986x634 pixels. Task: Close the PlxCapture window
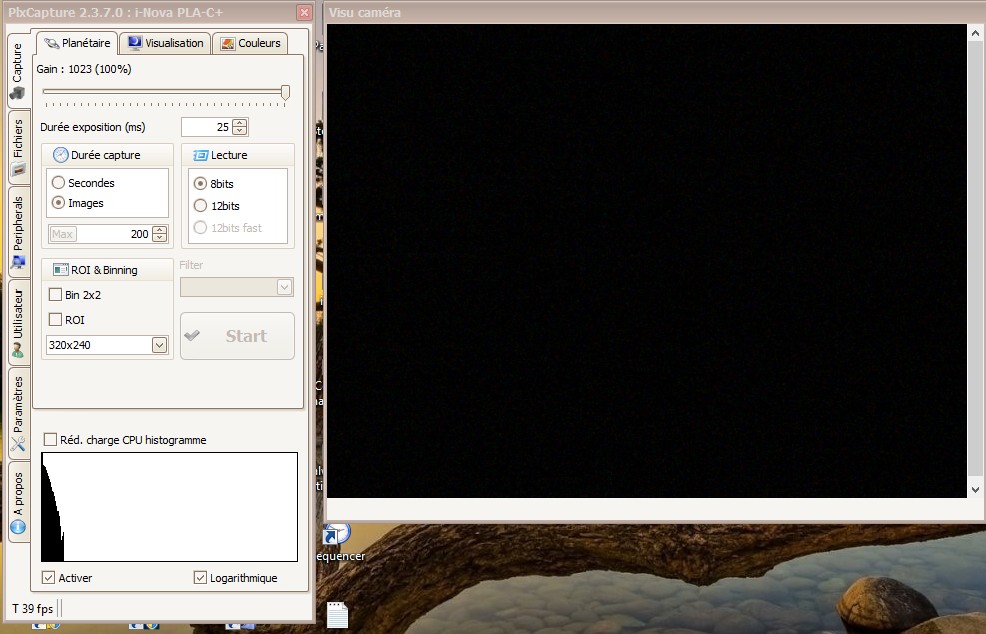(304, 13)
